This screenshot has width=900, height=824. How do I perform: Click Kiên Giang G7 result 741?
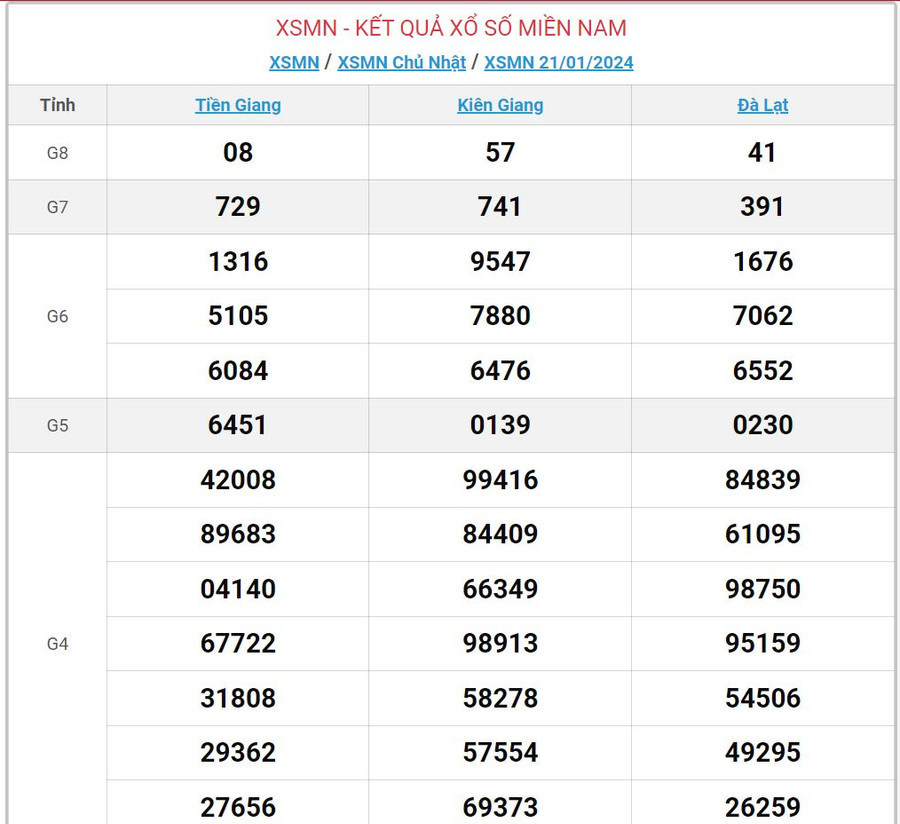coord(500,207)
